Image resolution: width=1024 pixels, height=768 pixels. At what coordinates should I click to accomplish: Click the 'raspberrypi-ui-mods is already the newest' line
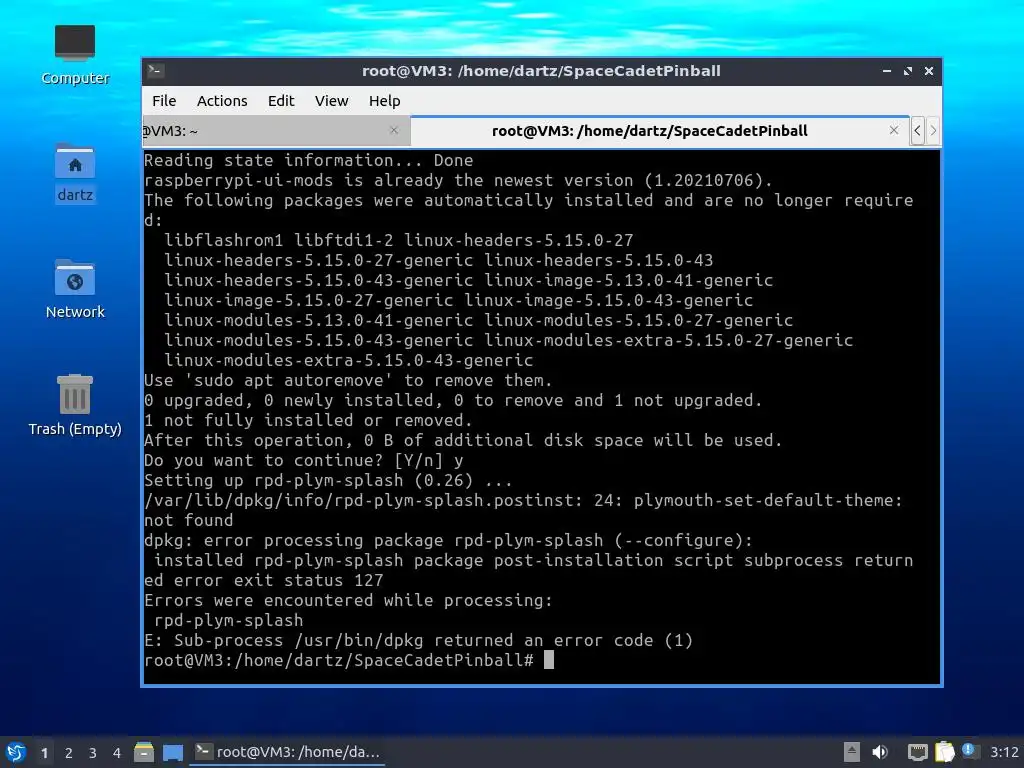click(458, 180)
